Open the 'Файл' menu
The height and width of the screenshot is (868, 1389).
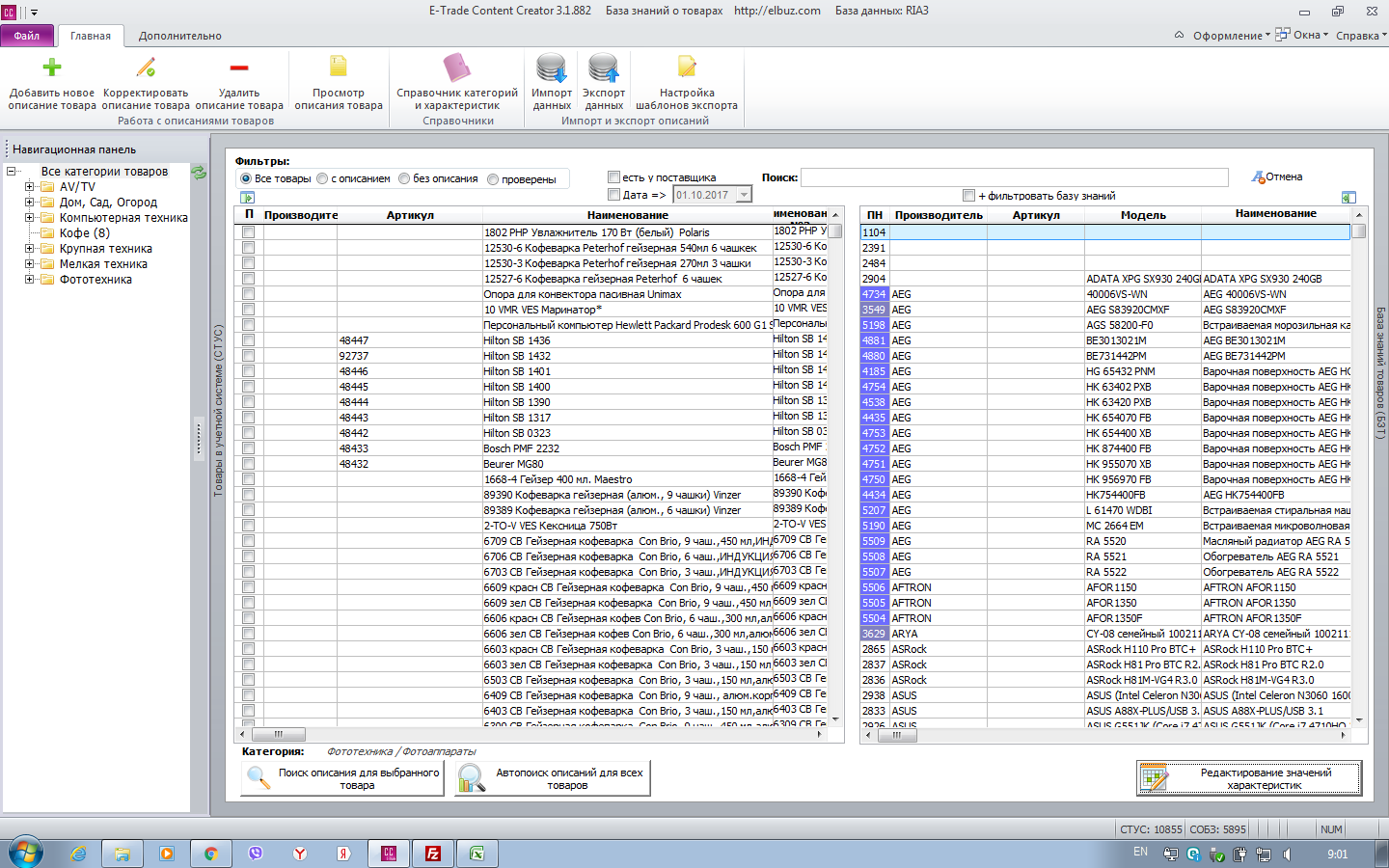tap(27, 36)
